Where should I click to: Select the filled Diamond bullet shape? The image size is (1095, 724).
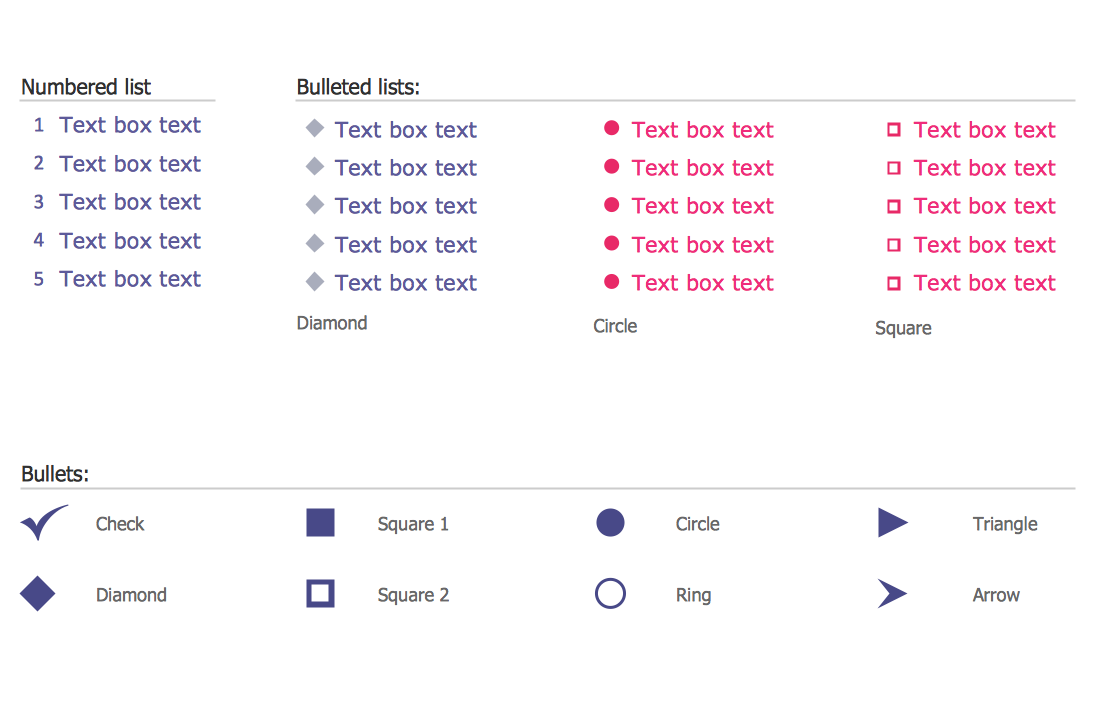coord(38,594)
